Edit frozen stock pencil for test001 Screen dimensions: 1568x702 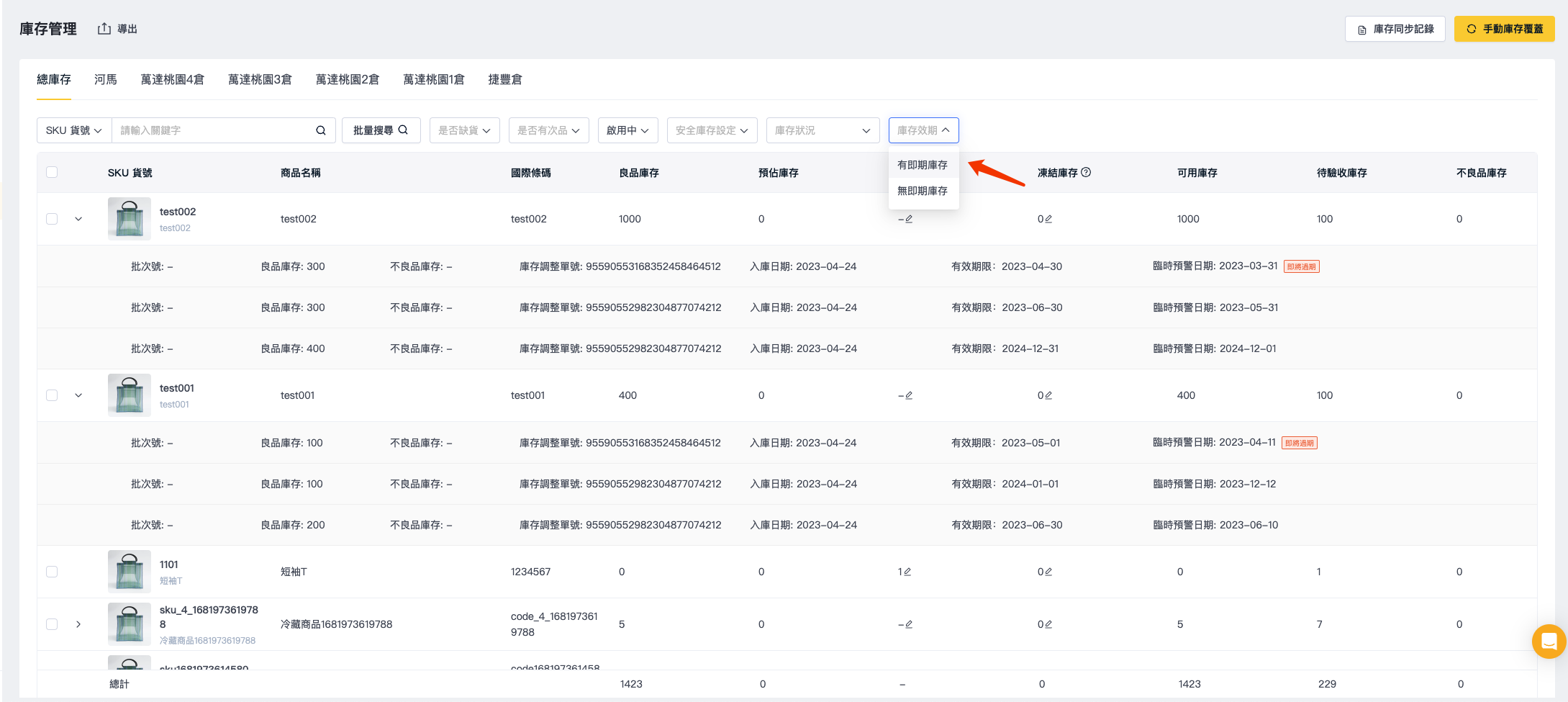click(1048, 395)
